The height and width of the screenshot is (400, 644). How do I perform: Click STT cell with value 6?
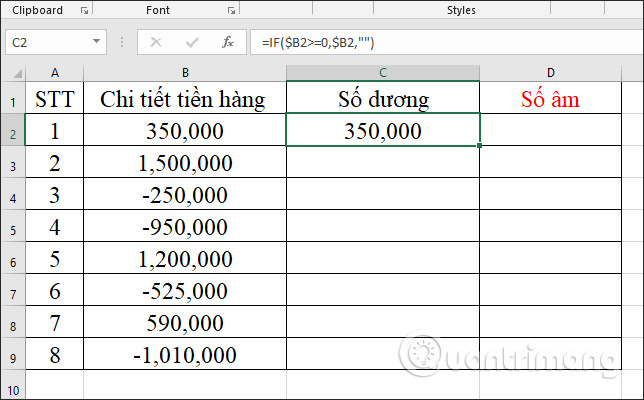[55, 290]
